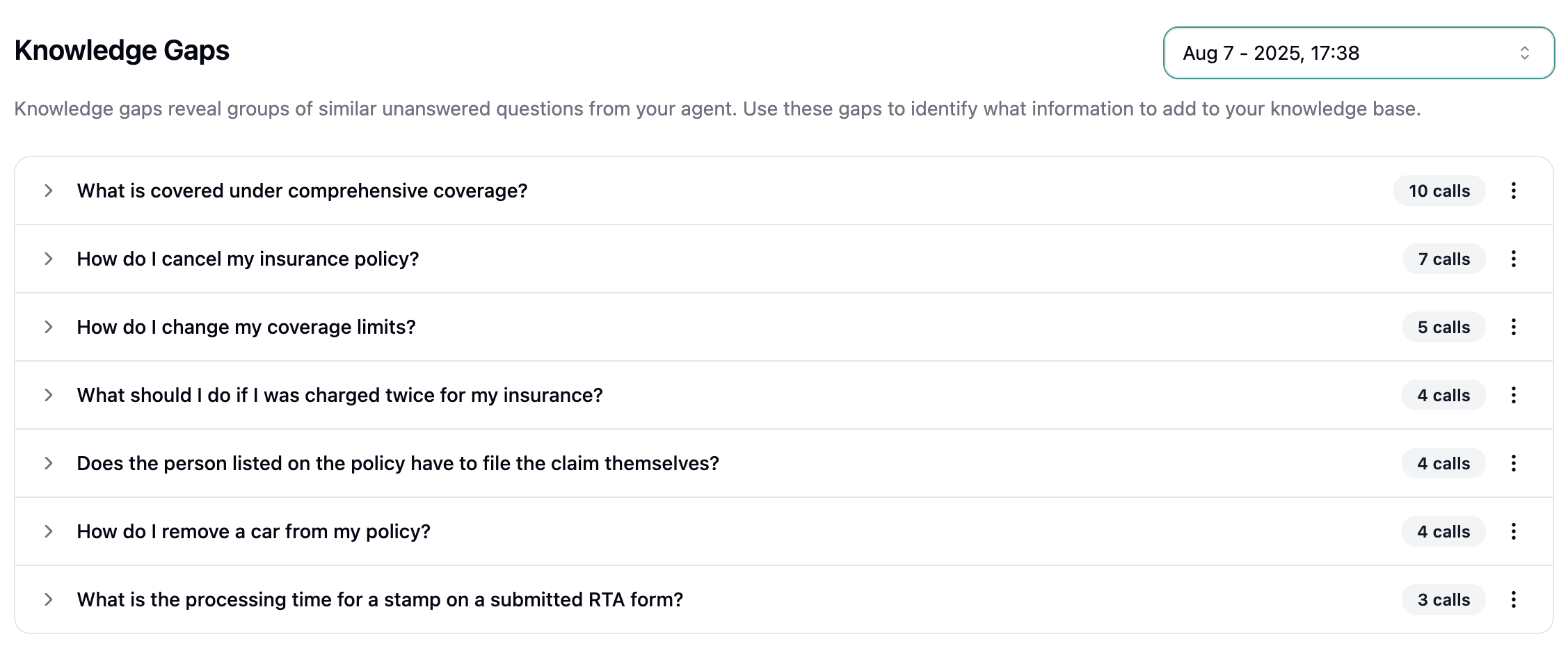Expand the RTA form processing time row

coord(49,599)
